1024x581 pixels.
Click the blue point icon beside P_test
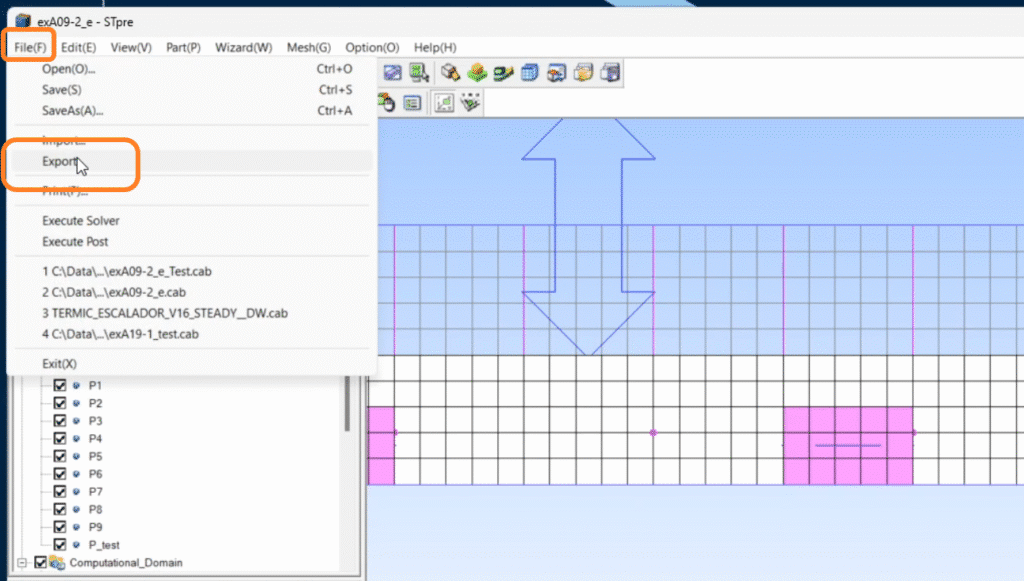(x=76, y=544)
